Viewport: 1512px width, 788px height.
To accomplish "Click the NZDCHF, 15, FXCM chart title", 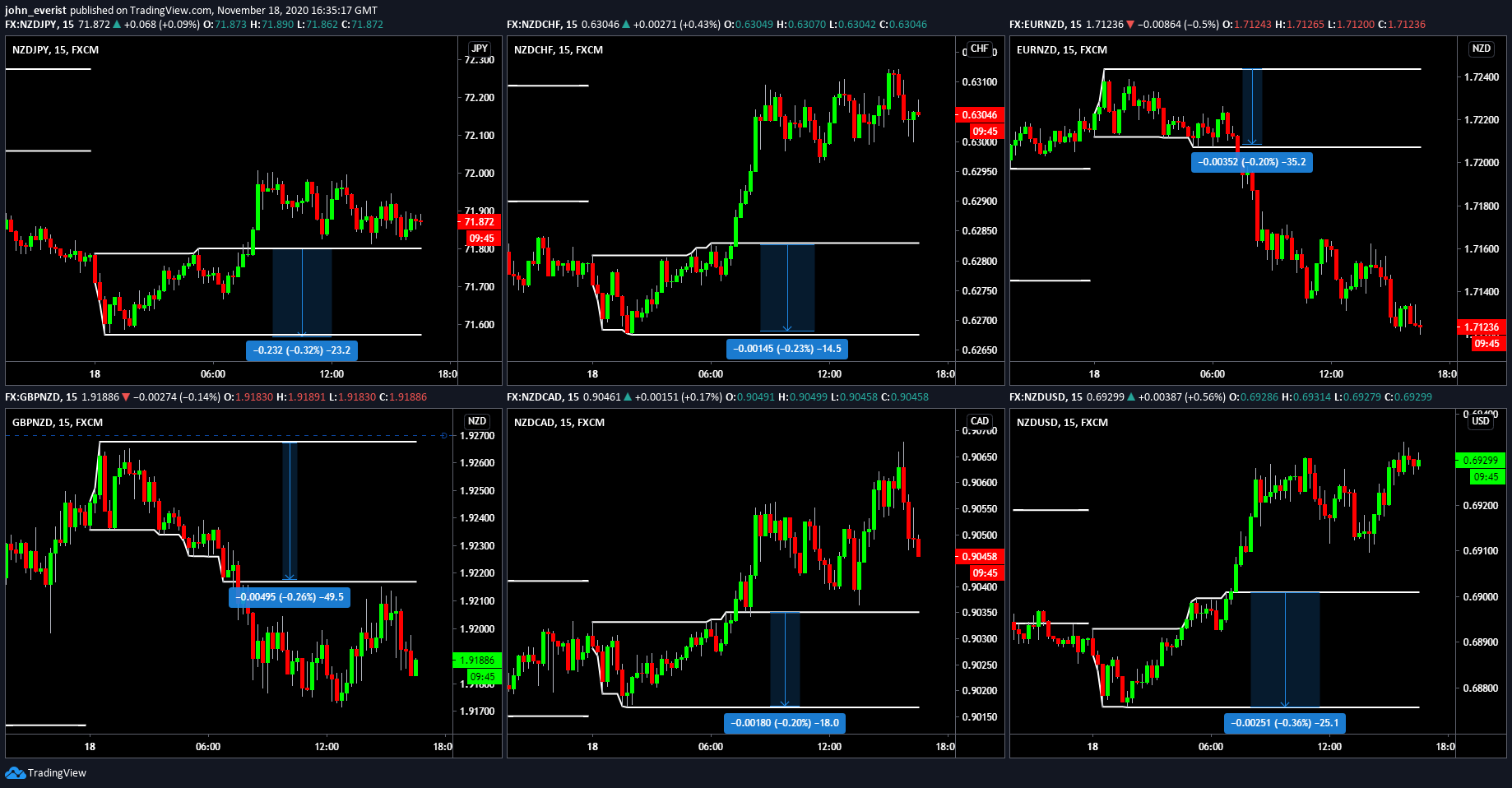I will click(559, 50).
